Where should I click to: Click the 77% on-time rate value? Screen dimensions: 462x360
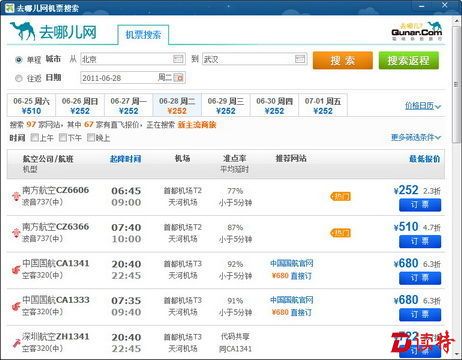point(235,191)
